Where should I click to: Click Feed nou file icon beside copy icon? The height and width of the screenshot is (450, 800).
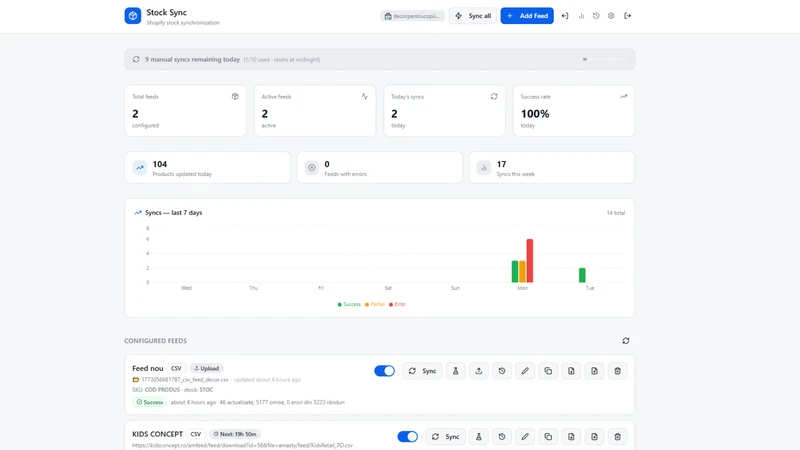[x=571, y=371]
